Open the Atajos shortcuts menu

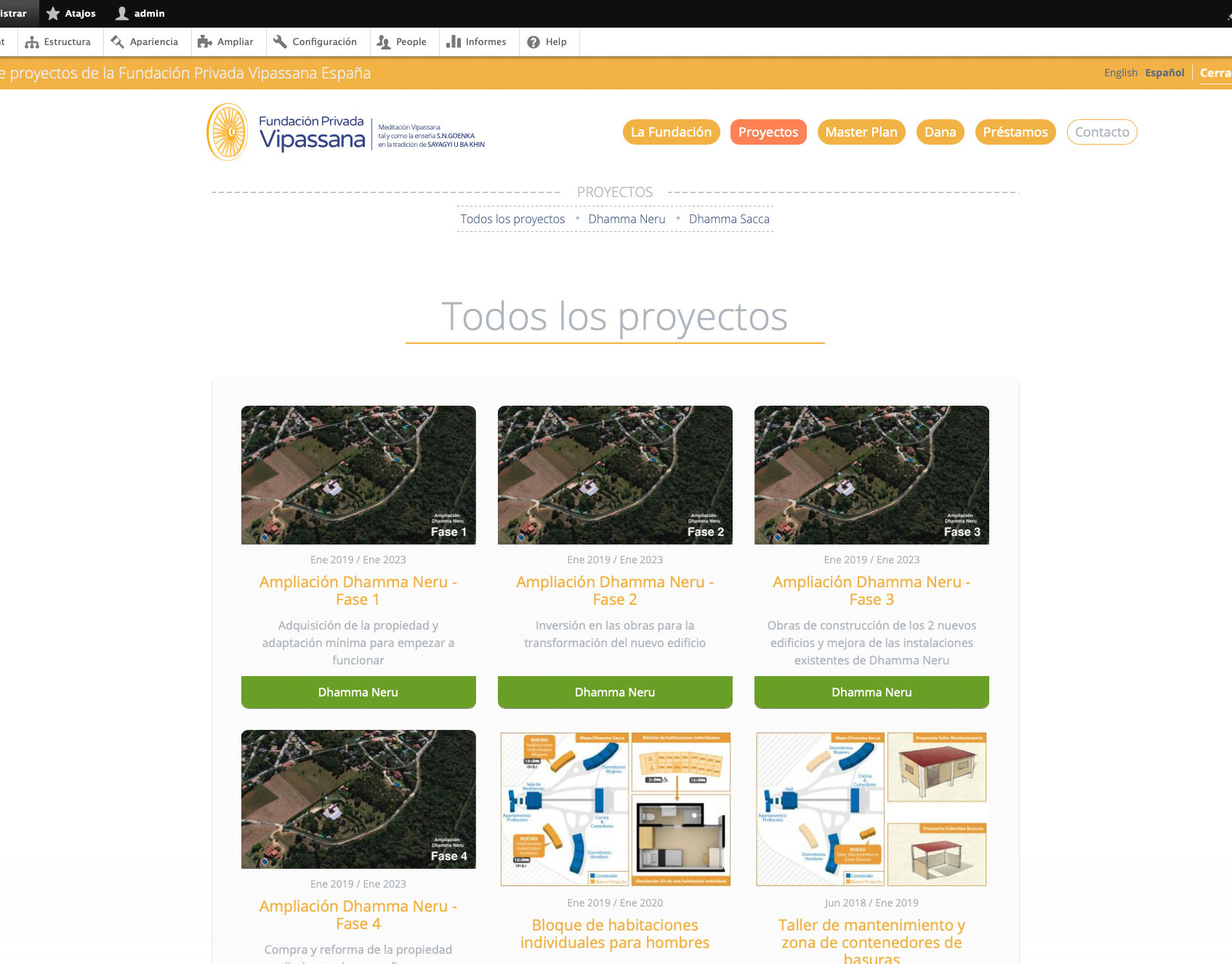pyautogui.click(x=71, y=13)
